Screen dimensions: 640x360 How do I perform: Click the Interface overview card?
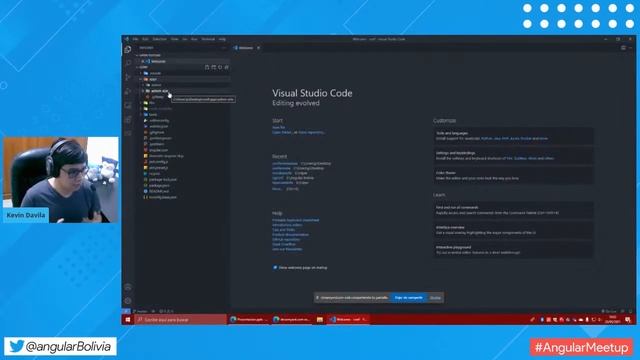click(513, 230)
